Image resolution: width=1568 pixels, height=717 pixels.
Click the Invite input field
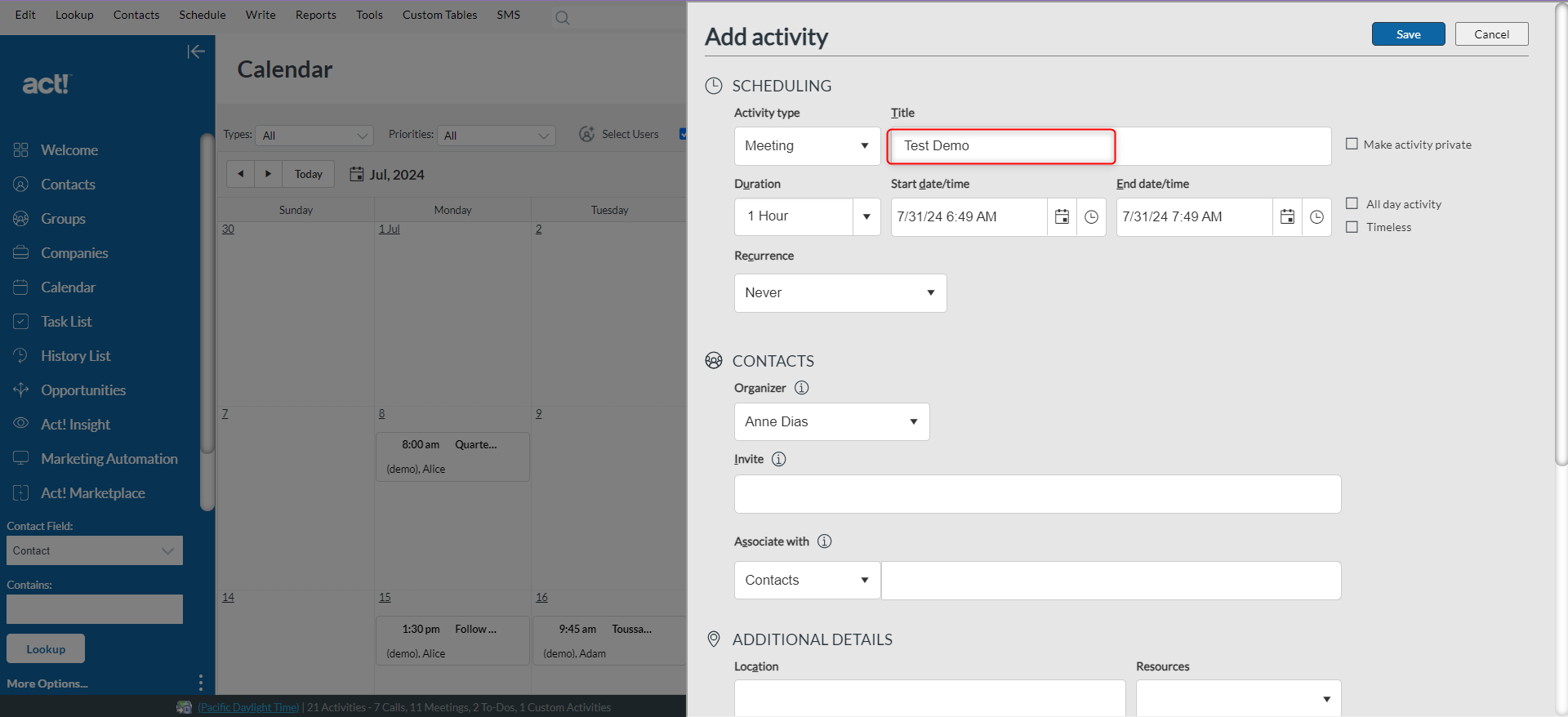click(1037, 494)
